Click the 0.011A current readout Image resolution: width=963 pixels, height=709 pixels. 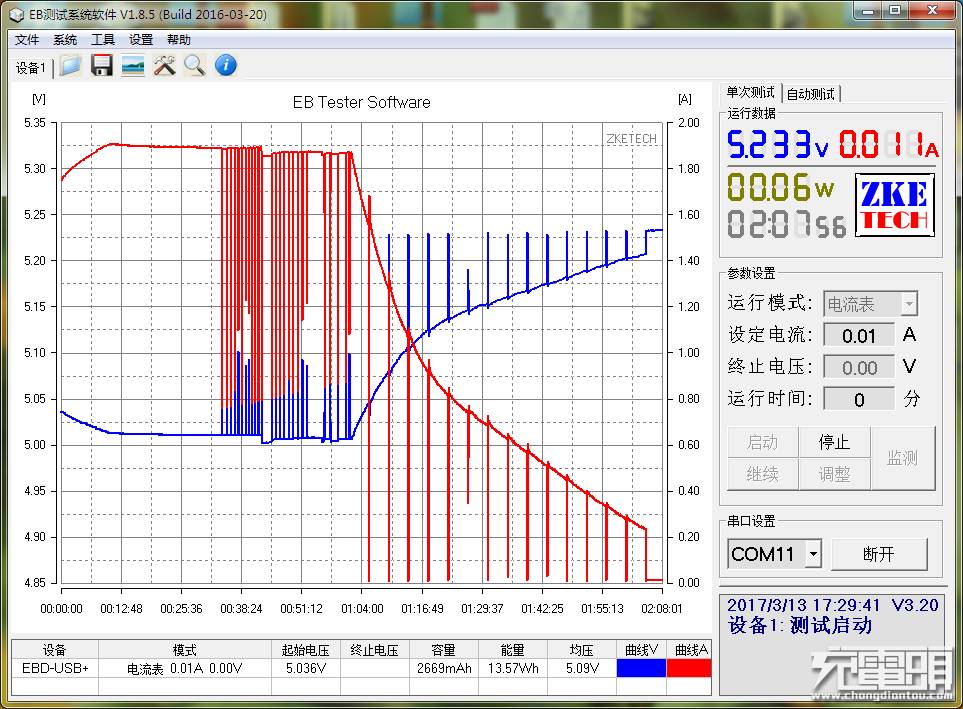click(889, 145)
